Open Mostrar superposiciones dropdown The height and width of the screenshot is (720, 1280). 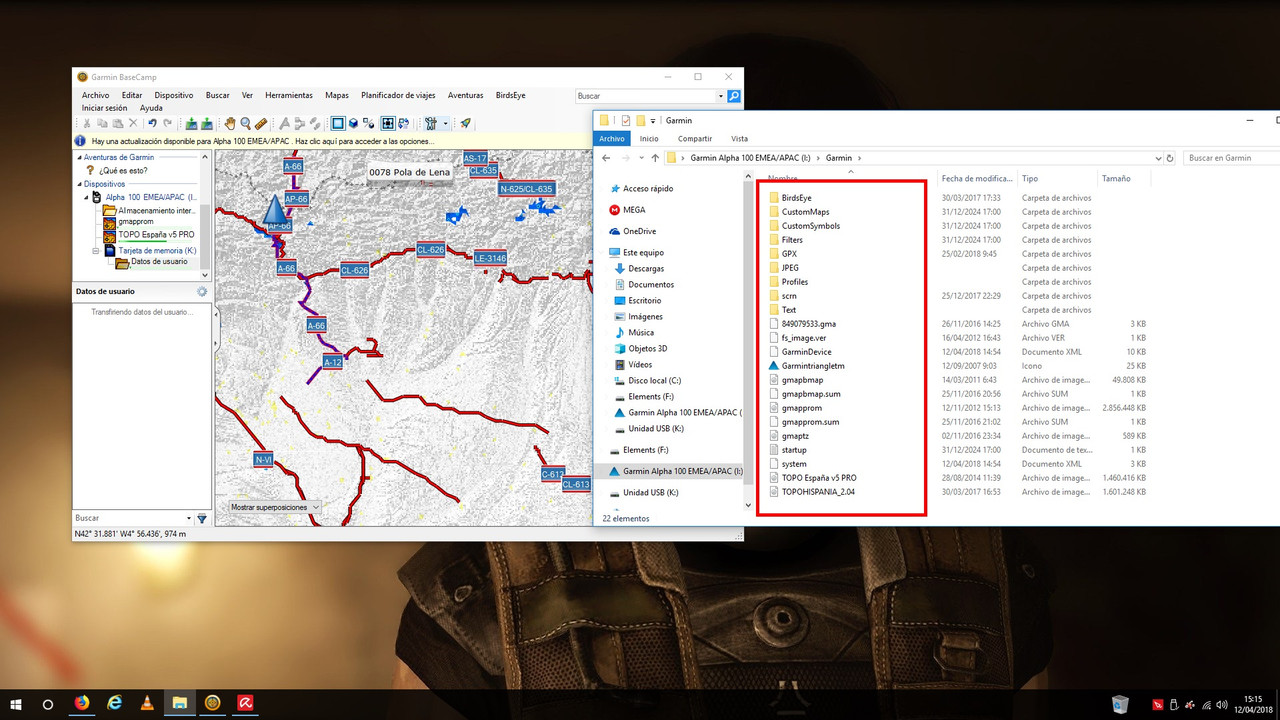pos(274,507)
